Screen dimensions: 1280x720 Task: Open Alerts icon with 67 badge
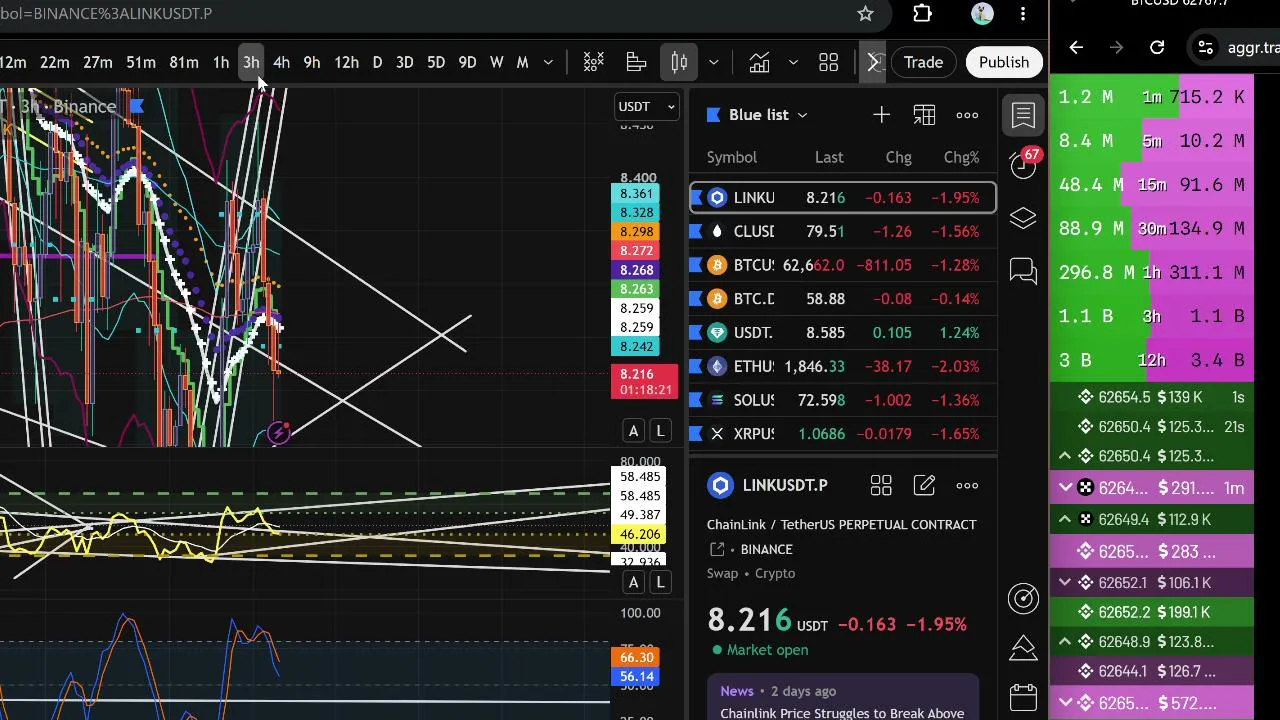coord(1023,165)
